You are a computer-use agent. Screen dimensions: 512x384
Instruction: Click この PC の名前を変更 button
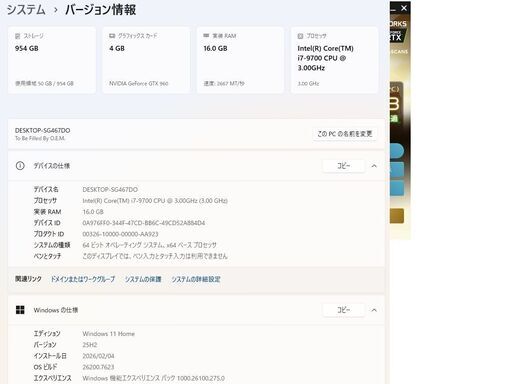click(345, 134)
